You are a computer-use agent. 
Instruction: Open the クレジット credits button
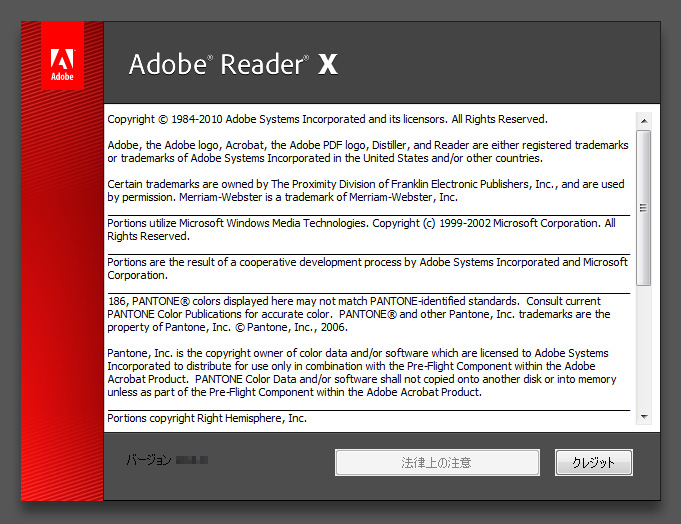coord(593,462)
